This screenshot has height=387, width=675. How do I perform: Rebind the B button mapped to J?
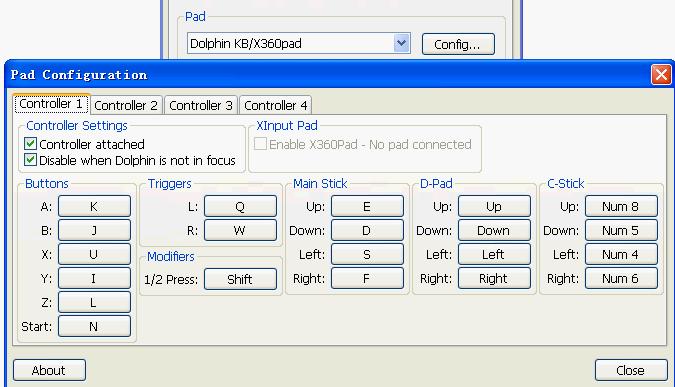[x=94, y=230]
